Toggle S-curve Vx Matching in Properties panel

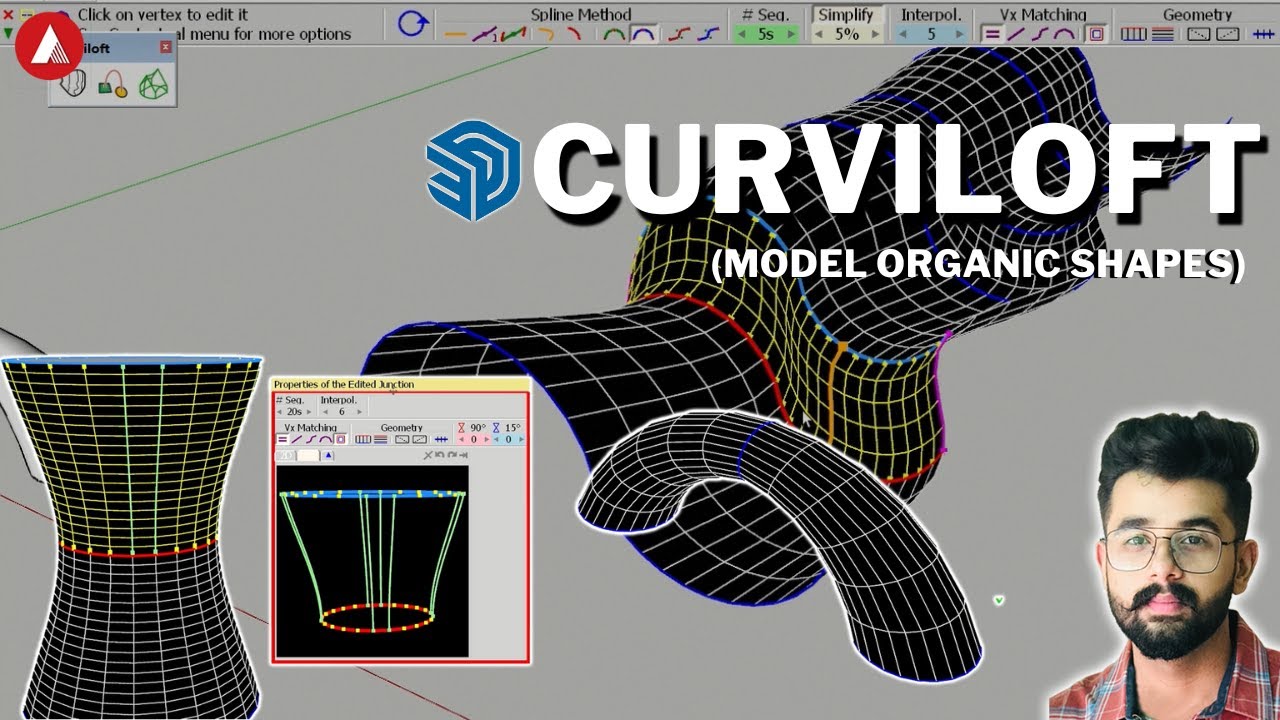311,440
